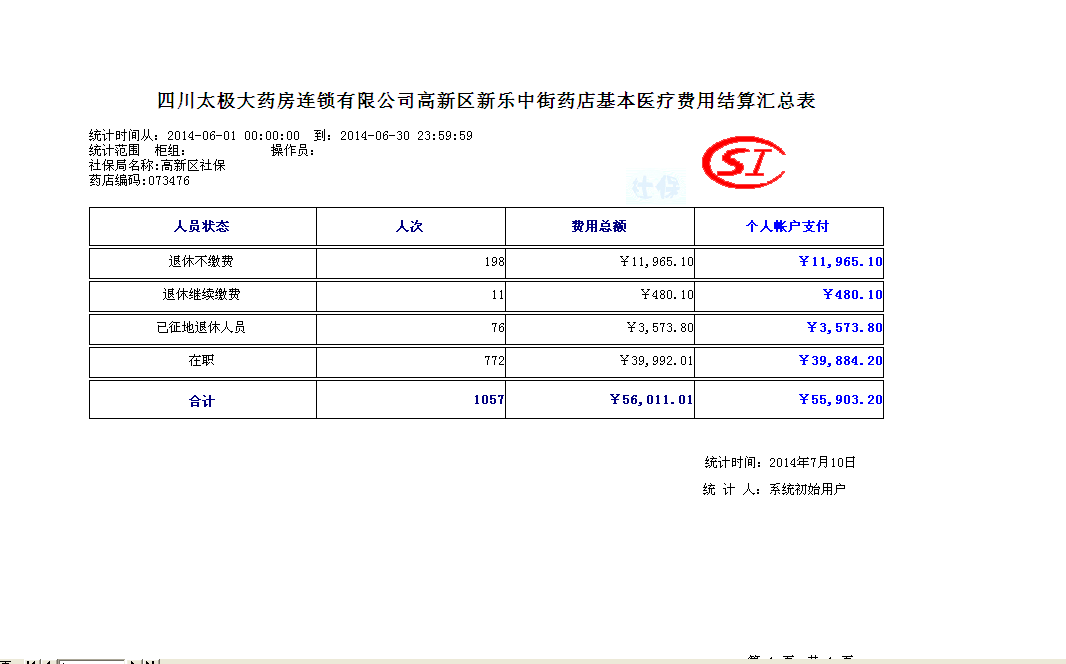Click the total 人次 value 1057

[x=489, y=400]
